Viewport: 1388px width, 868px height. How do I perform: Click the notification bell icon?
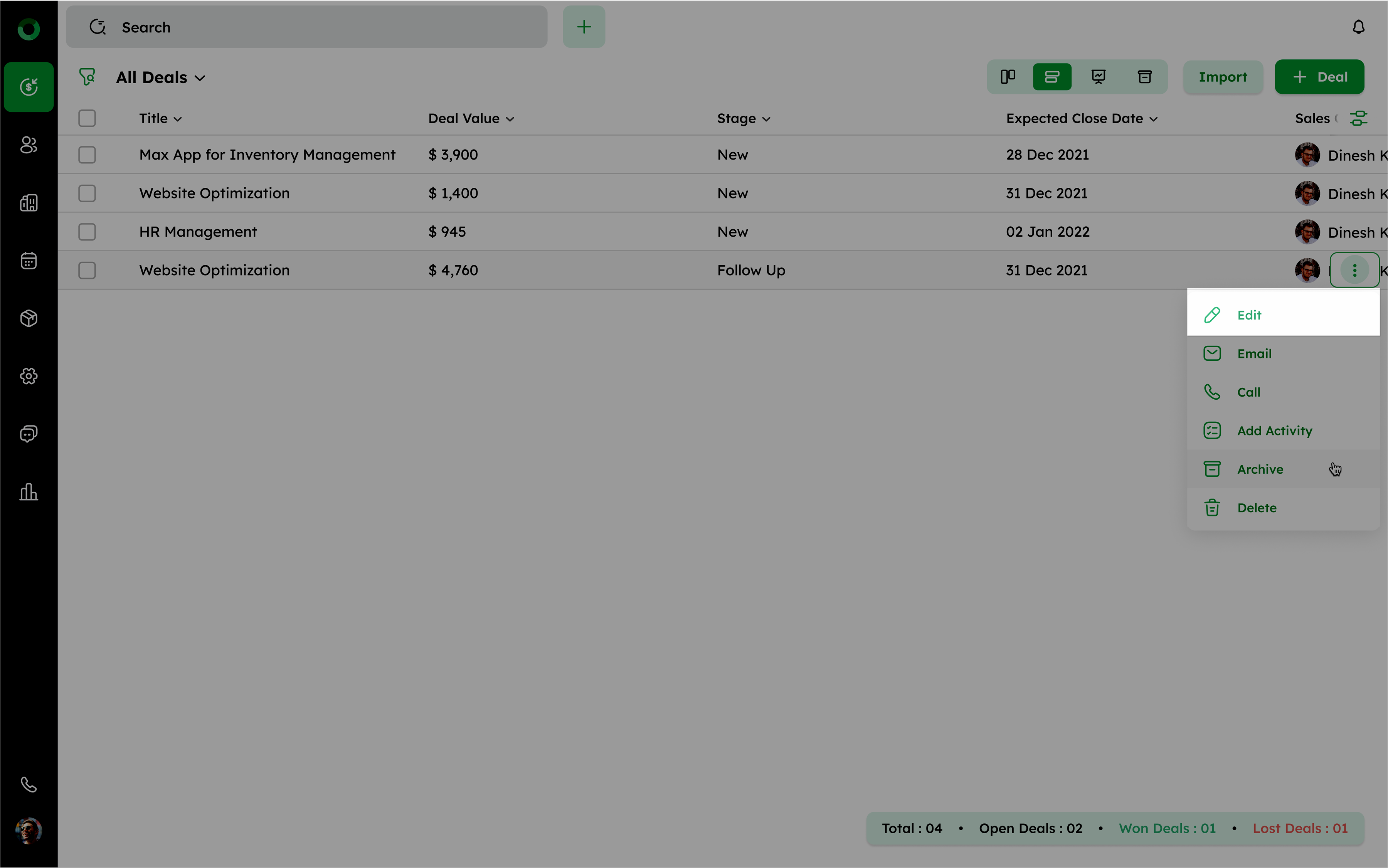tap(1358, 27)
